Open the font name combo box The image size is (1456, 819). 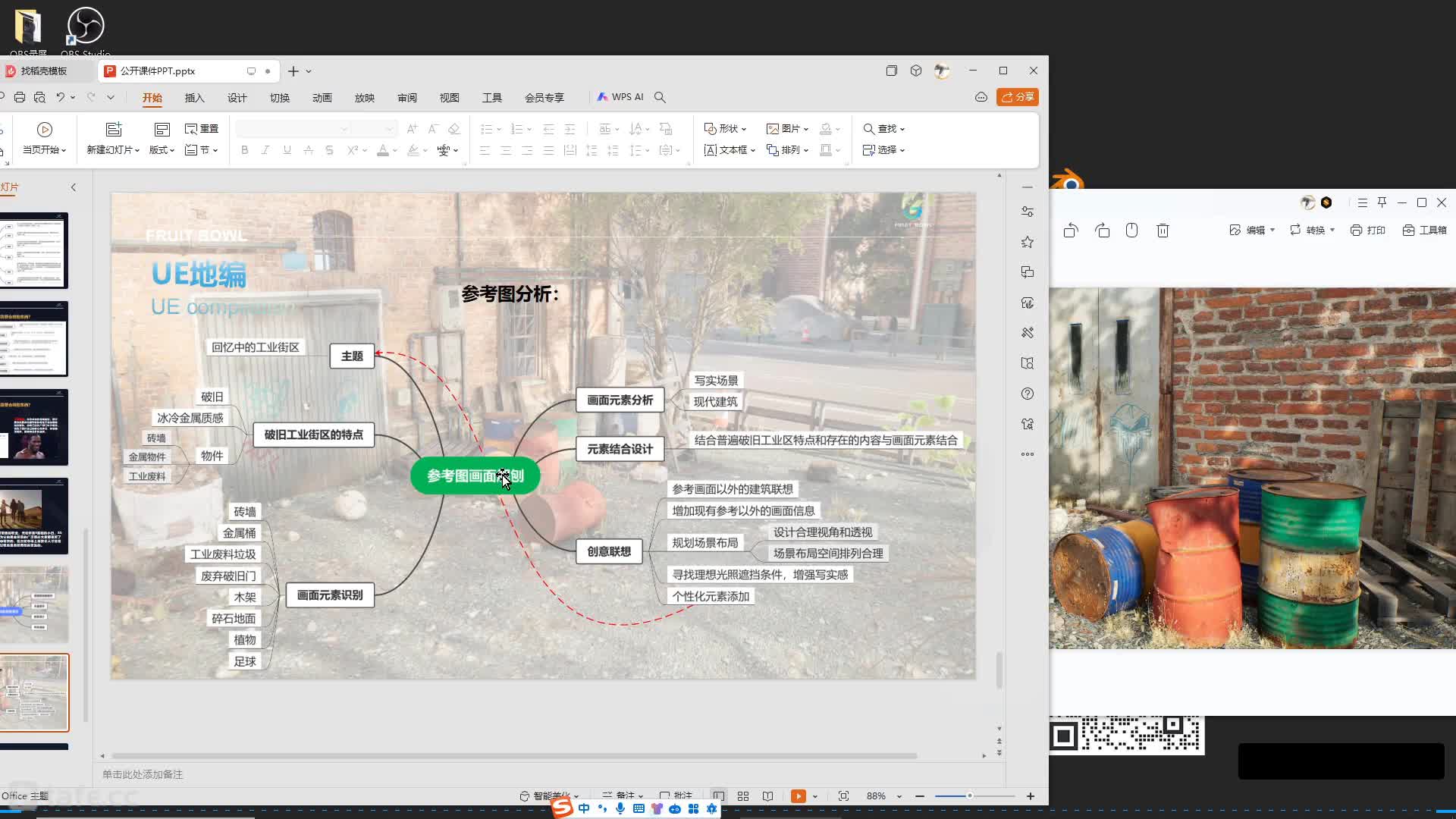(x=293, y=129)
